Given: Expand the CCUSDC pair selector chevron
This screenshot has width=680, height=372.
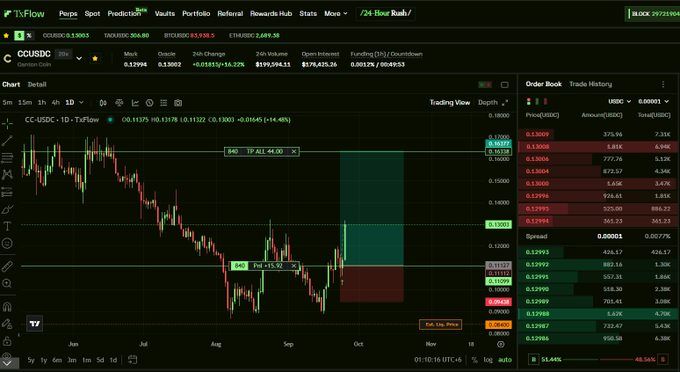Looking at the screenshot, I should point(79,58).
